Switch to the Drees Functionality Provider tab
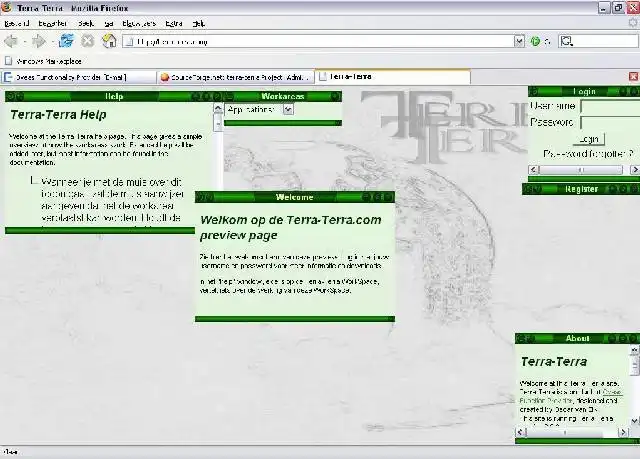640x459 pixels. [x=79, y=77]
